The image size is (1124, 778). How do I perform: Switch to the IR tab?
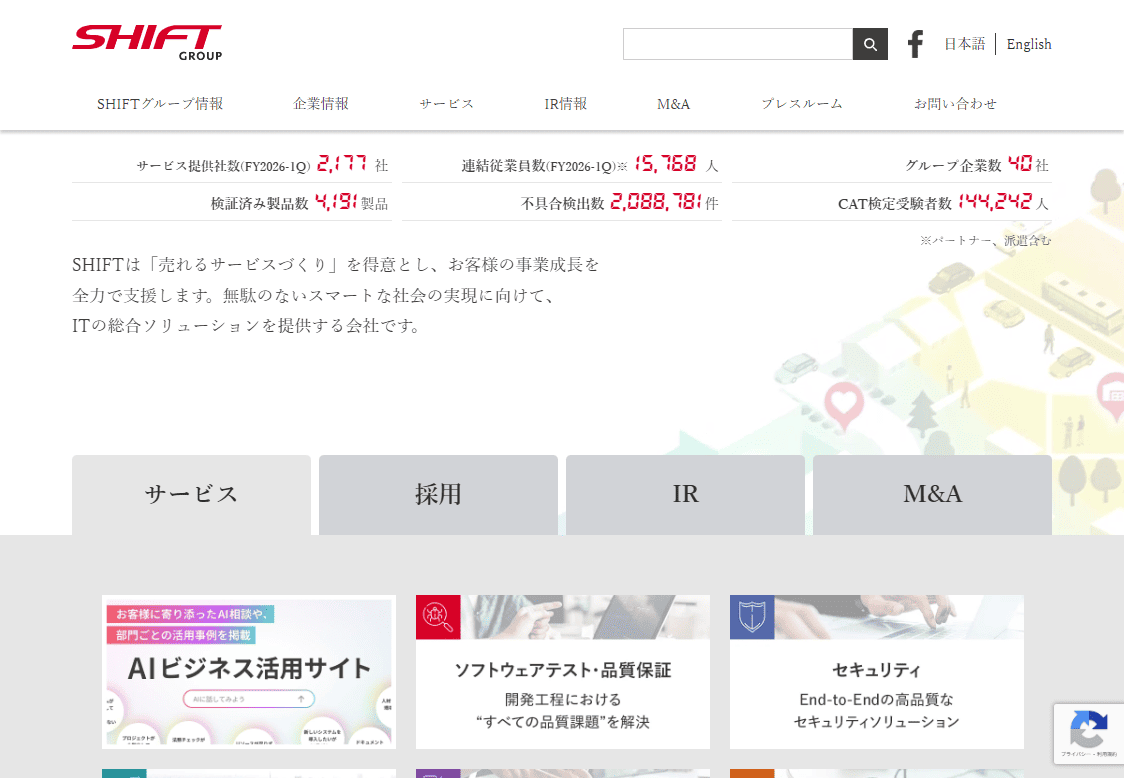(685, 494)
